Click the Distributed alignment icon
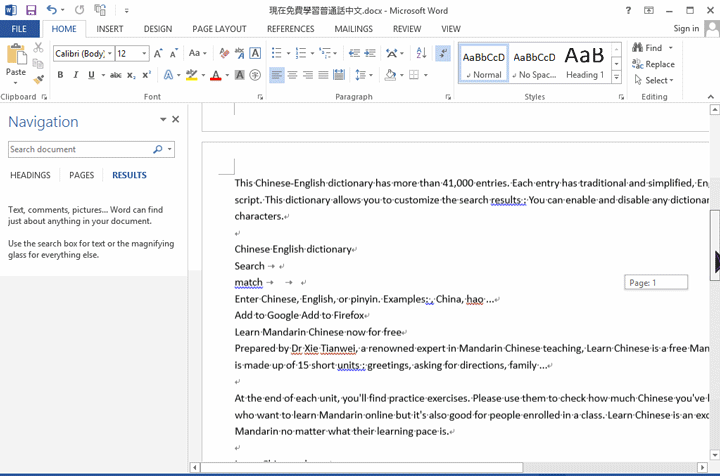Image resolution: width=720 pixels, height=476 pixels. click(339, 75)
